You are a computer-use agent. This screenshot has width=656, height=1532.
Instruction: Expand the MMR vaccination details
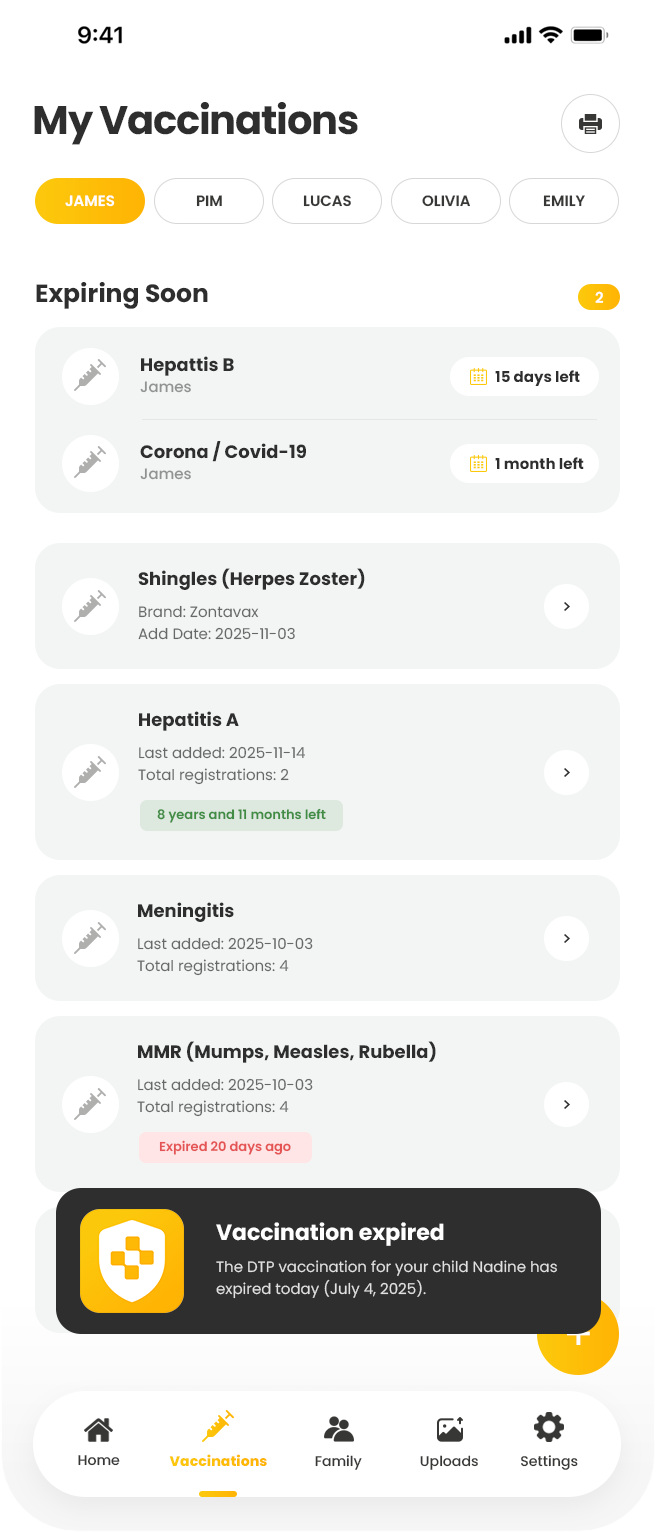[566, 1104]
